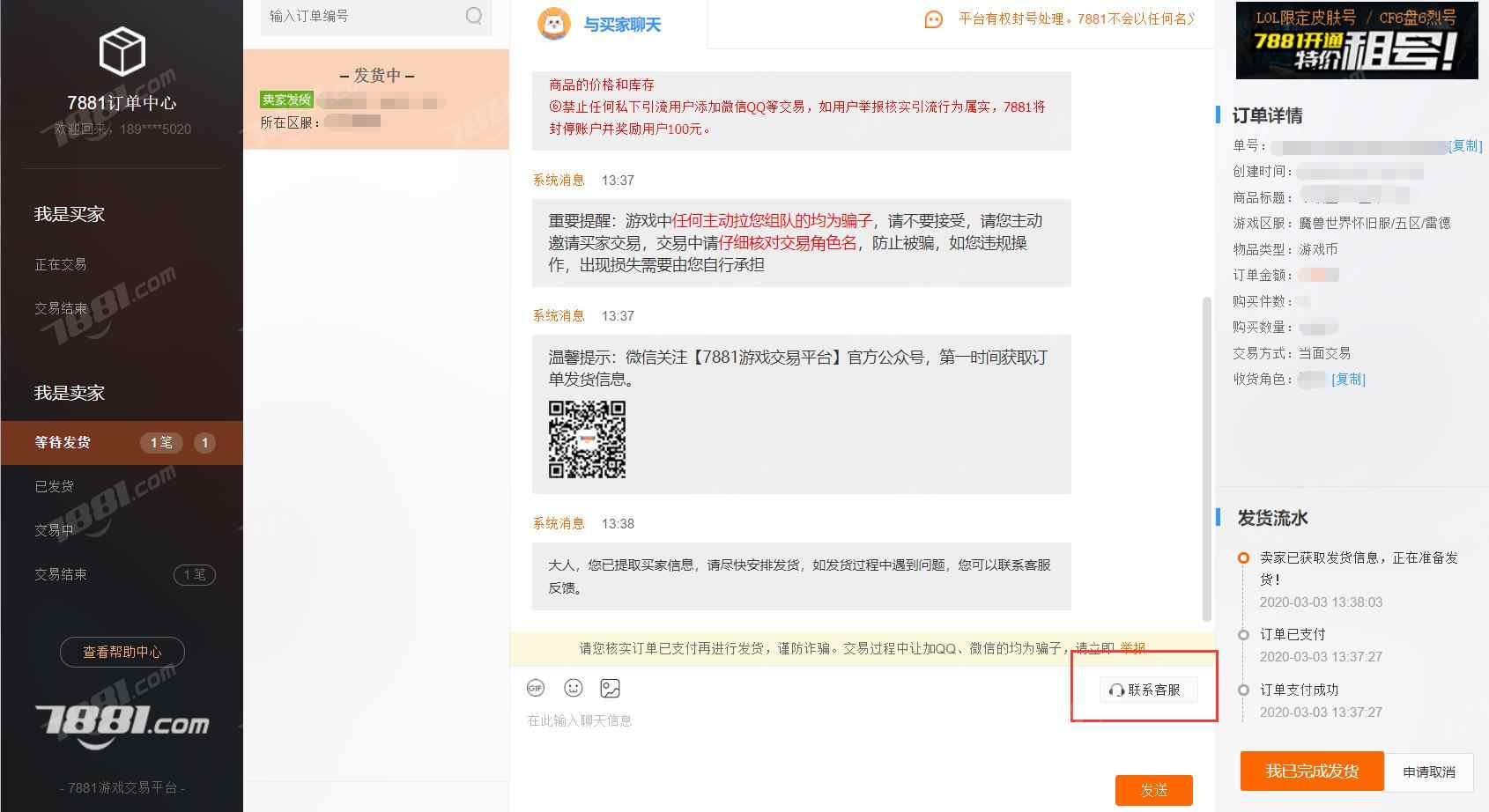Viewport: 1489px width, 812px height.
Task: Click the 我是卖家 section header
Action: point(70,393)
